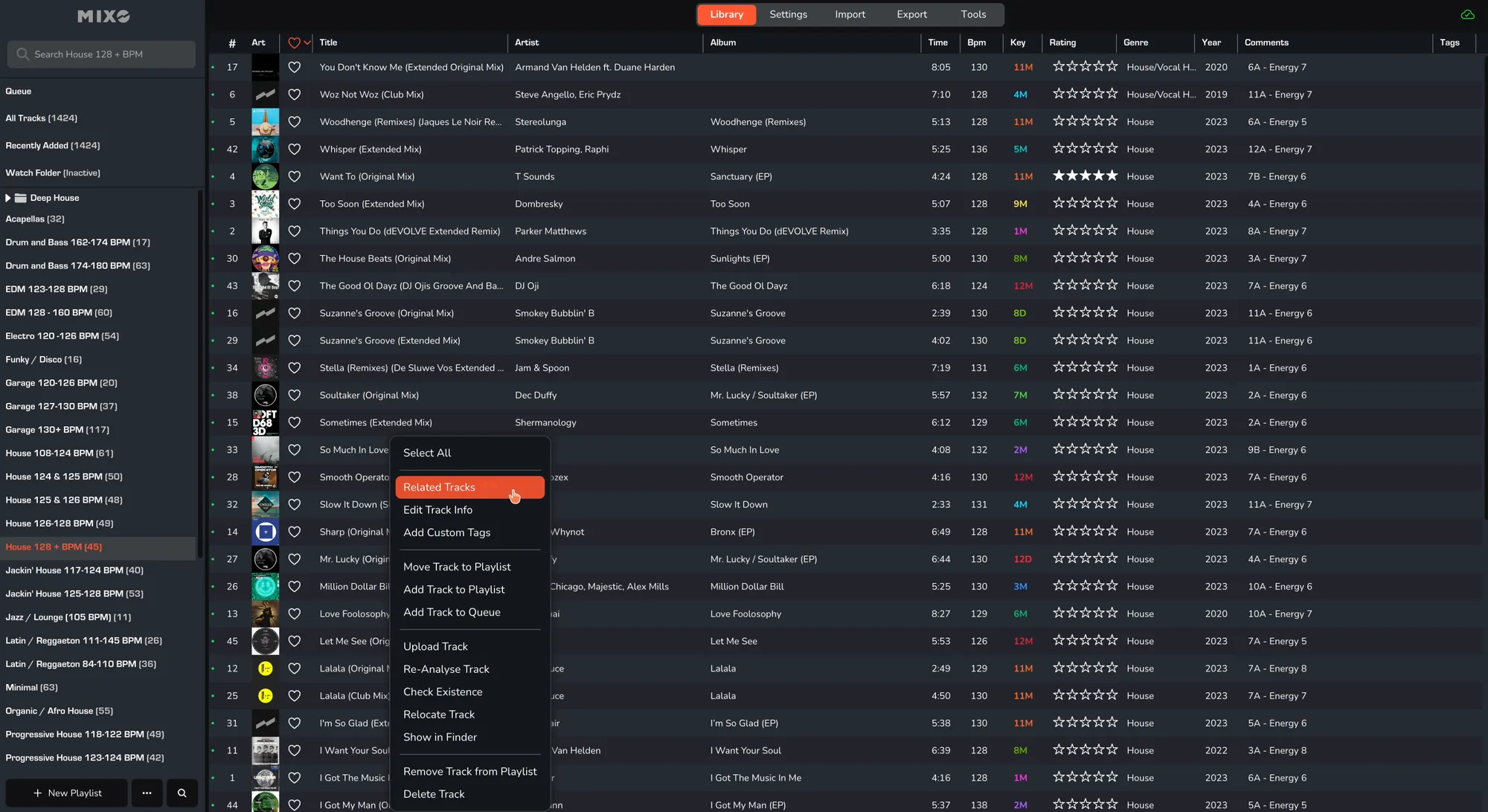Switch to the Export tab

[x=911, y=14]
